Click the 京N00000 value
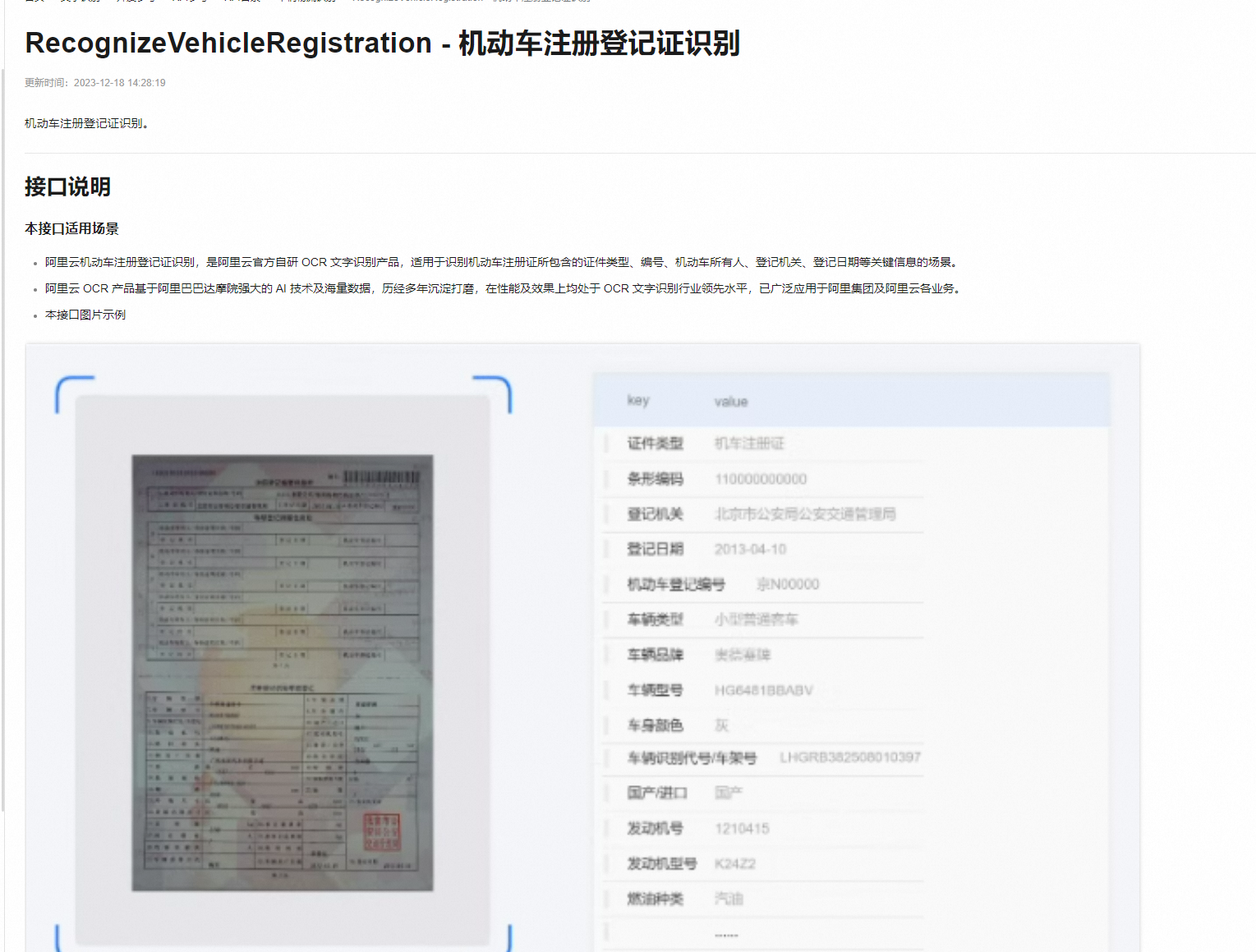Image resolution: width=1256 pixels, height=952 pixels. pos(788,584)
